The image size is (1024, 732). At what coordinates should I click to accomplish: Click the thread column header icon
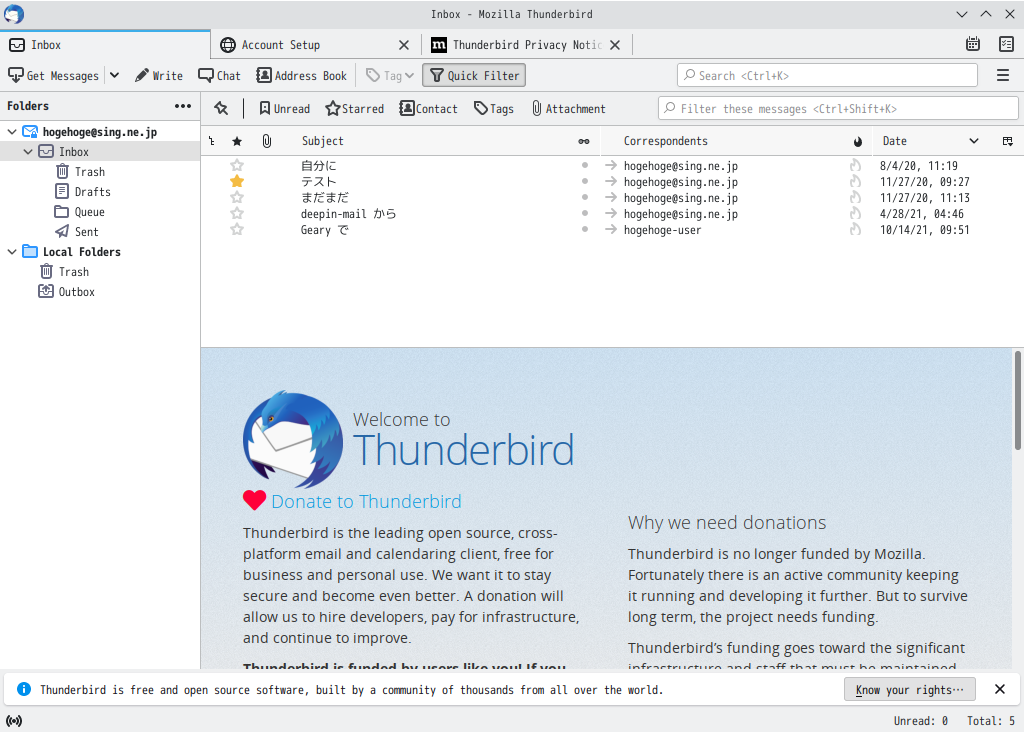pyautogui.click(x=212, y=141)
